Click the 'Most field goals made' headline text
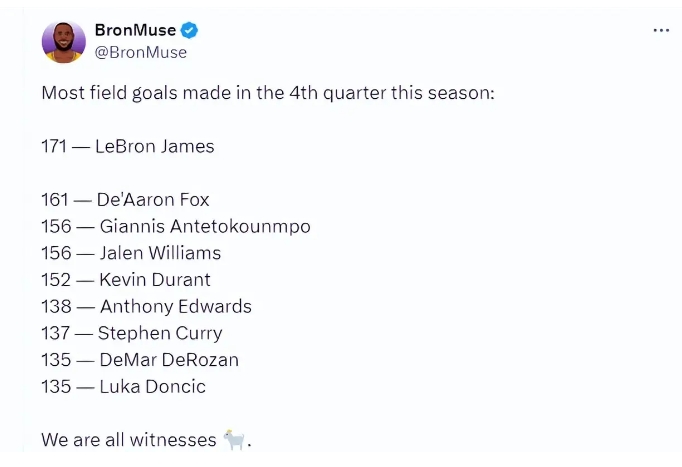Screen dimensions: 682x467 [268, 93]
